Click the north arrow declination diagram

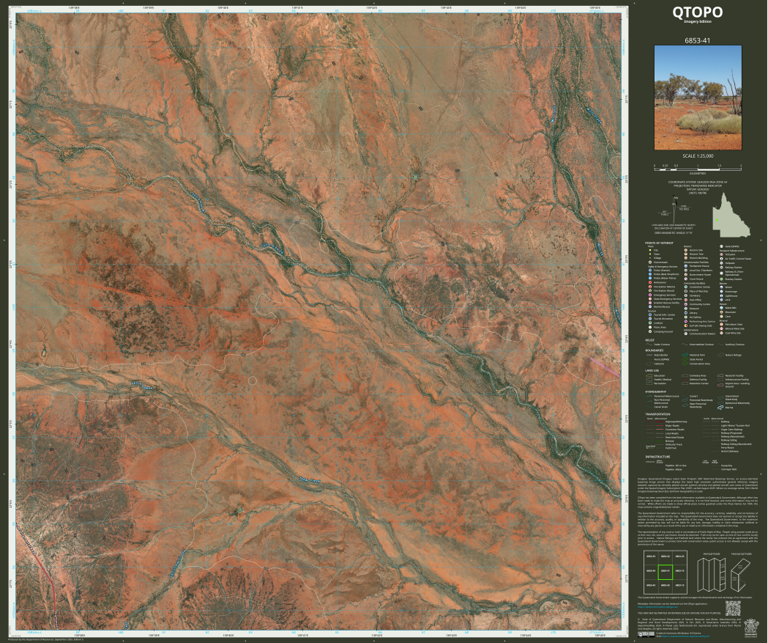[x=674, y=208]
